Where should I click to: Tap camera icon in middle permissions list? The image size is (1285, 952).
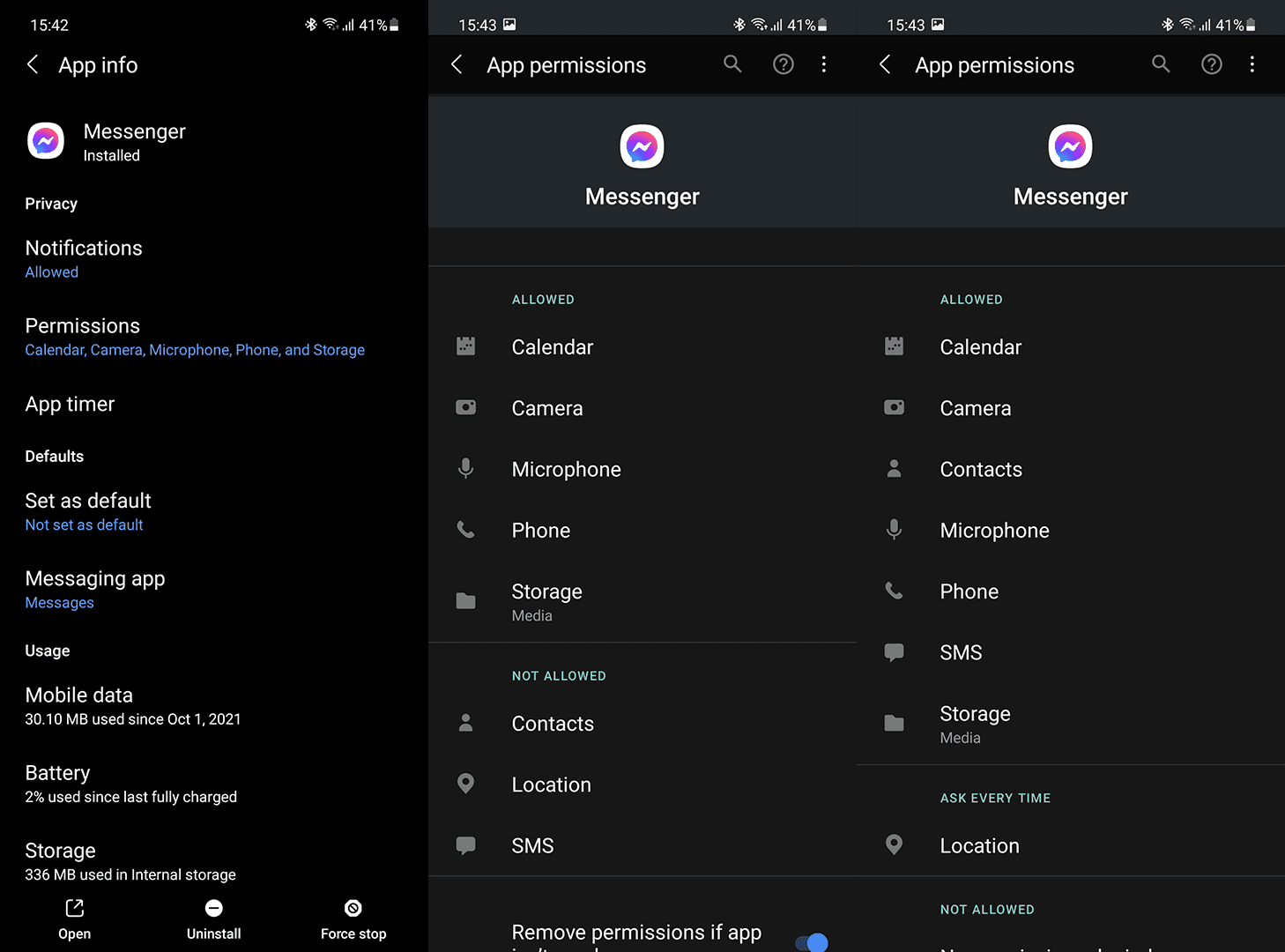(466, 407)
